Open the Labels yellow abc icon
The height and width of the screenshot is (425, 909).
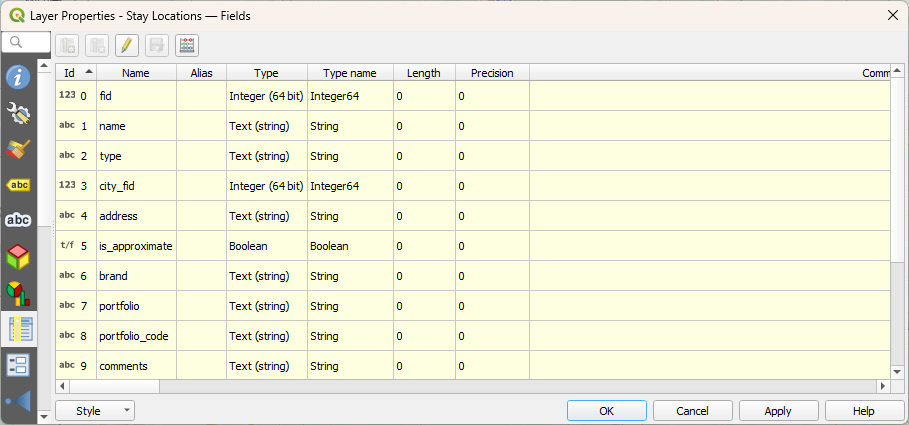coord(18,185)
